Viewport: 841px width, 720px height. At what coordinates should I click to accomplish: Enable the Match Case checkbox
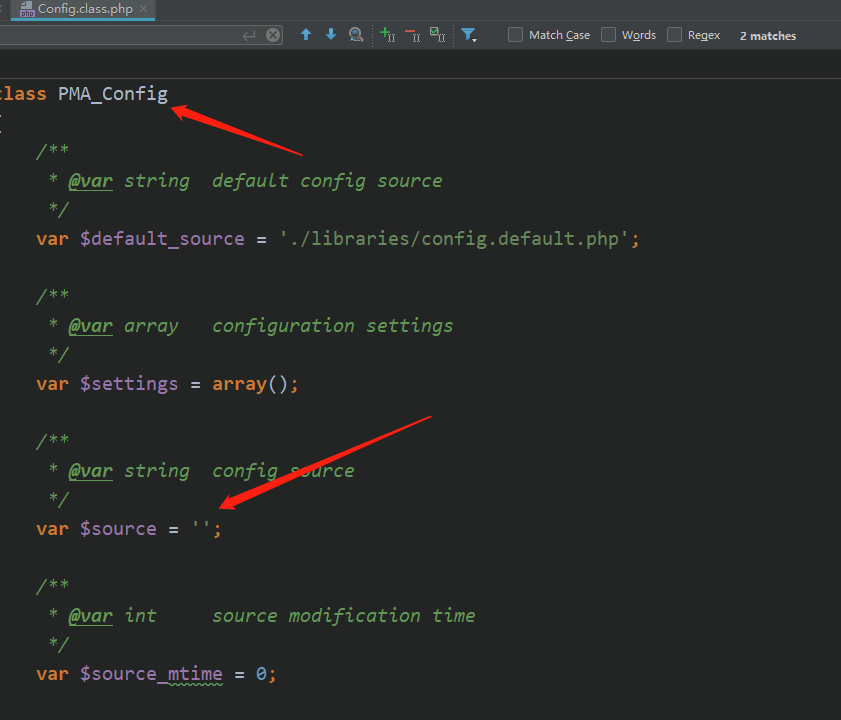515,35
